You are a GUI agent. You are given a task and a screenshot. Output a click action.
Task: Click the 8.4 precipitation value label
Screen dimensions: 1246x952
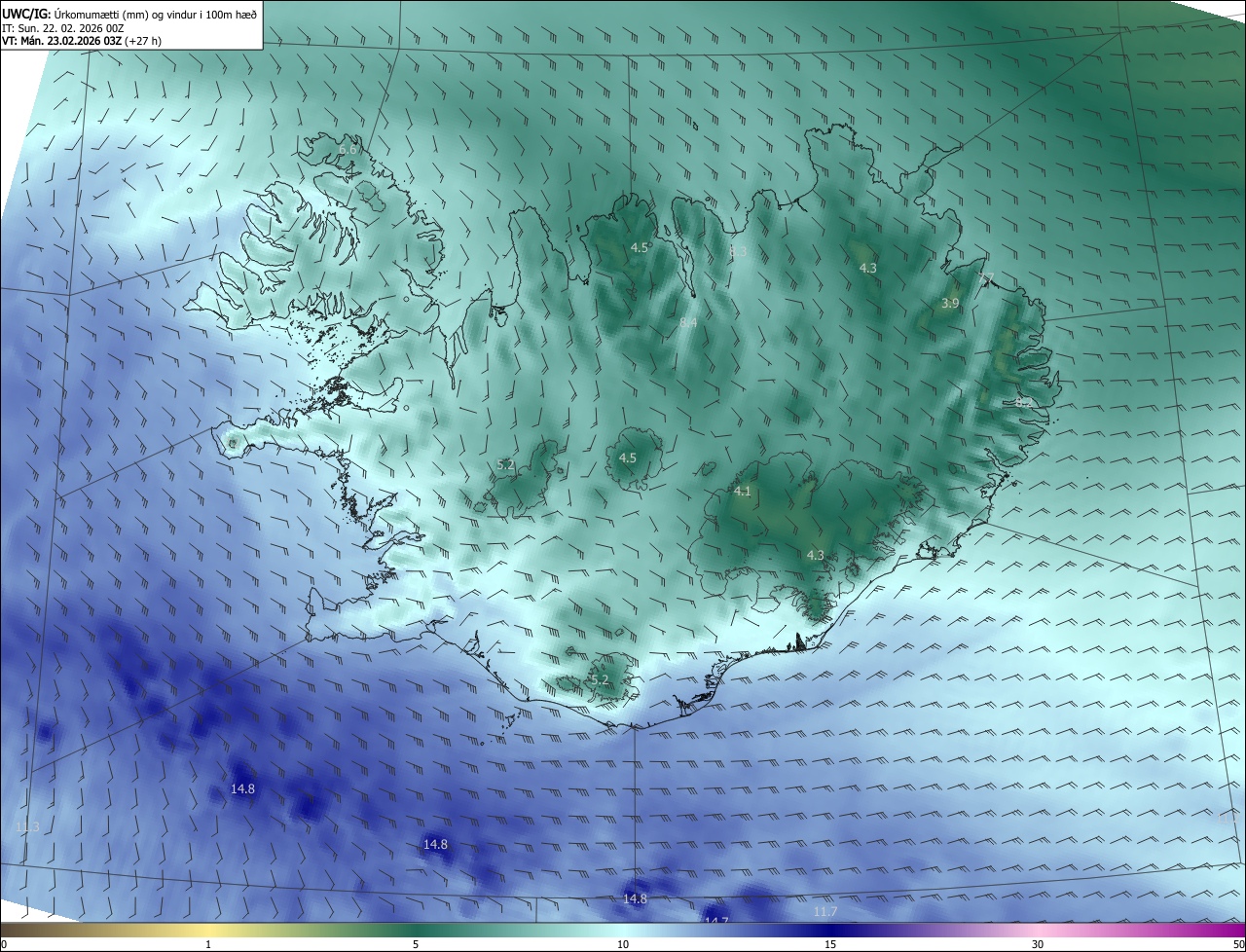coord(688,322)
